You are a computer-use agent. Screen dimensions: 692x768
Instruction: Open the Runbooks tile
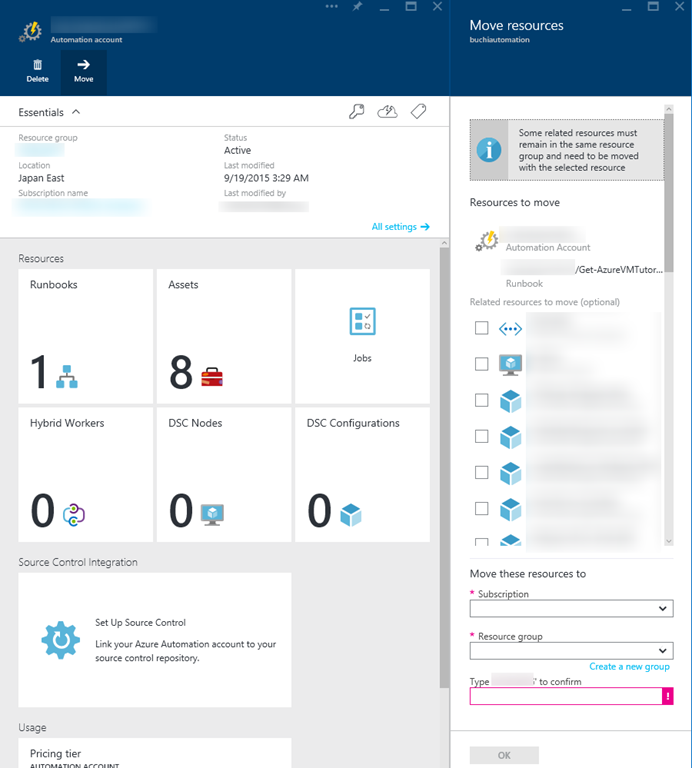[x=86, y=336]
